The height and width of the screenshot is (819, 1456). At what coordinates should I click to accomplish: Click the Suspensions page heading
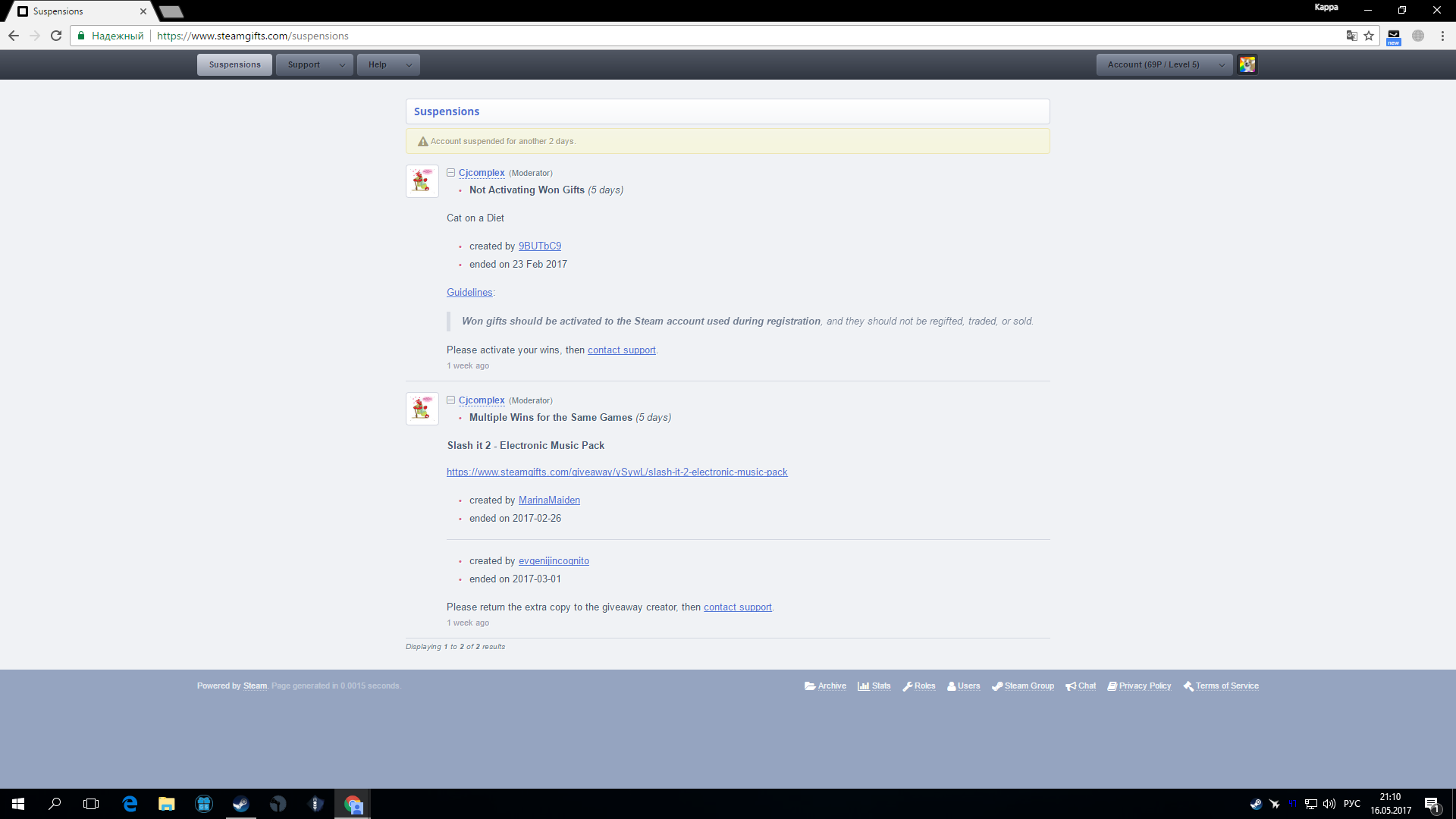[447, 111]
